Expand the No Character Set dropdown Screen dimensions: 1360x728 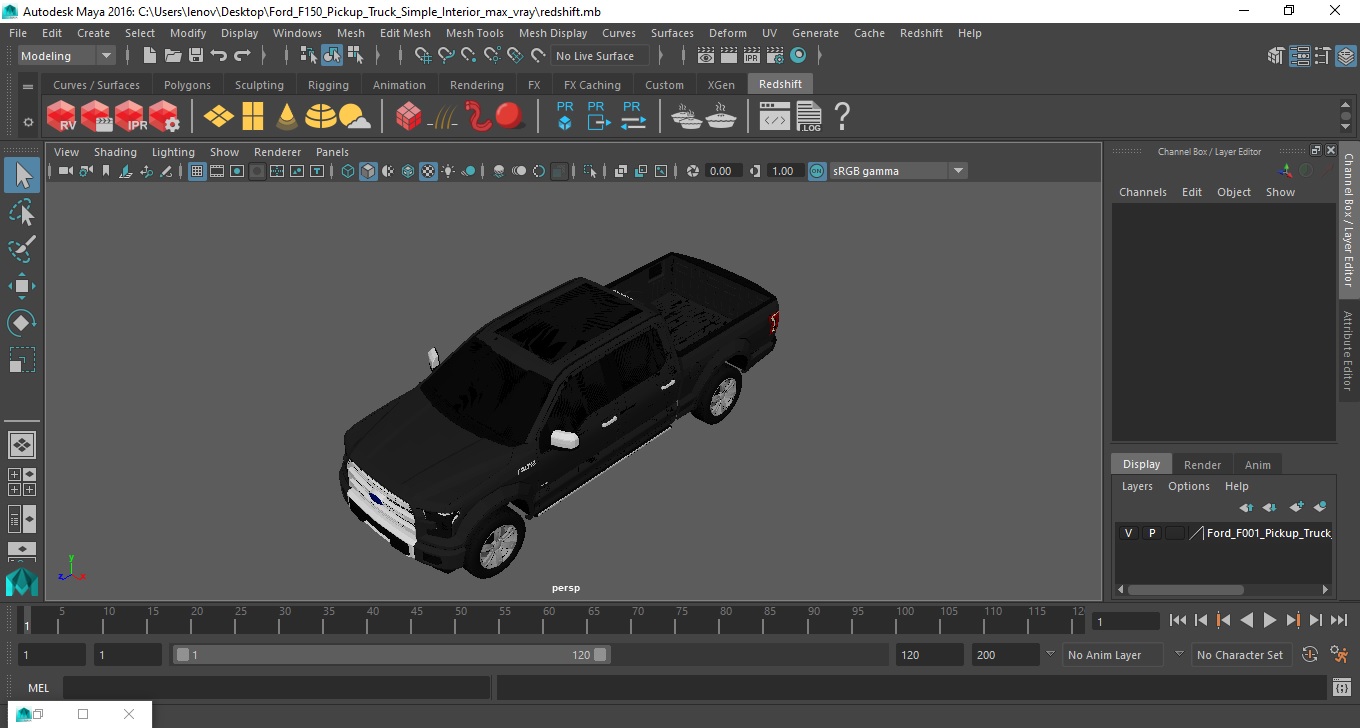(x=1179, y=655)
